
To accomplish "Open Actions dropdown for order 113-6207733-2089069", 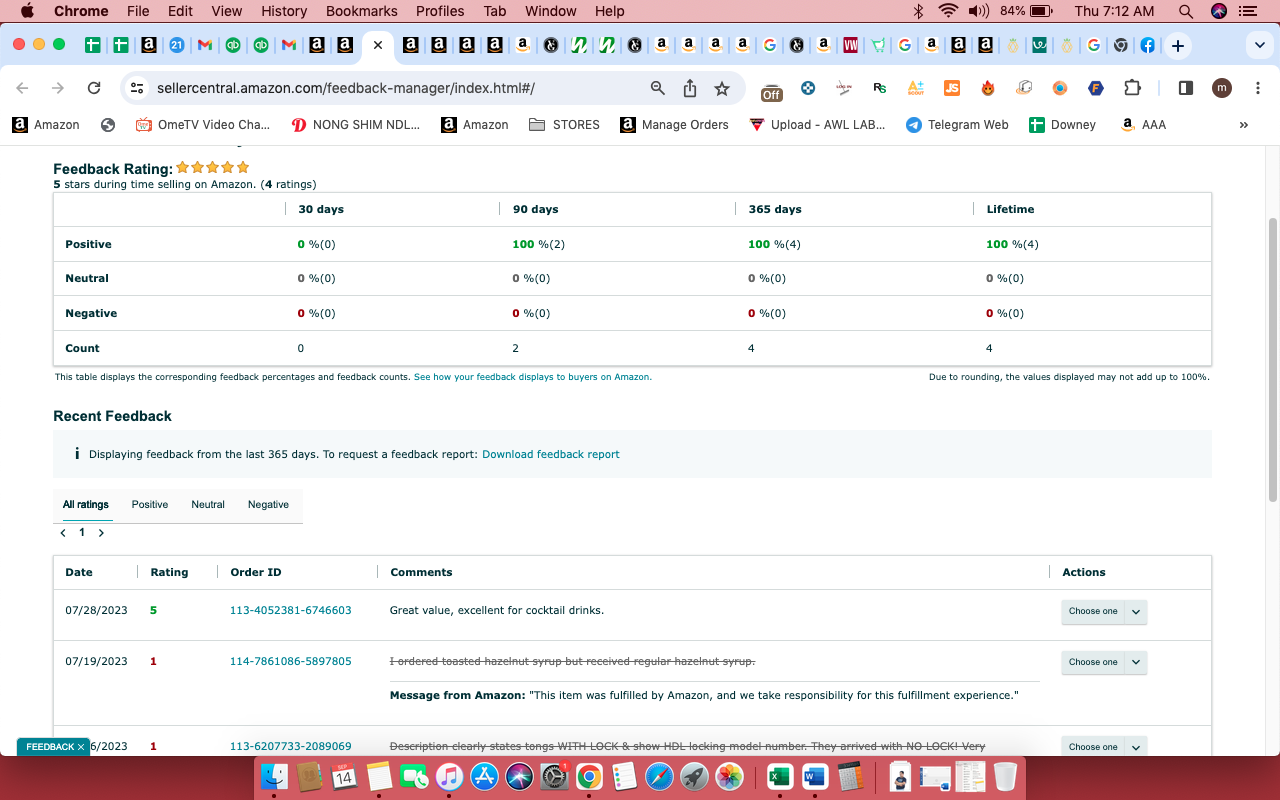I will (x=1104, y=746).
